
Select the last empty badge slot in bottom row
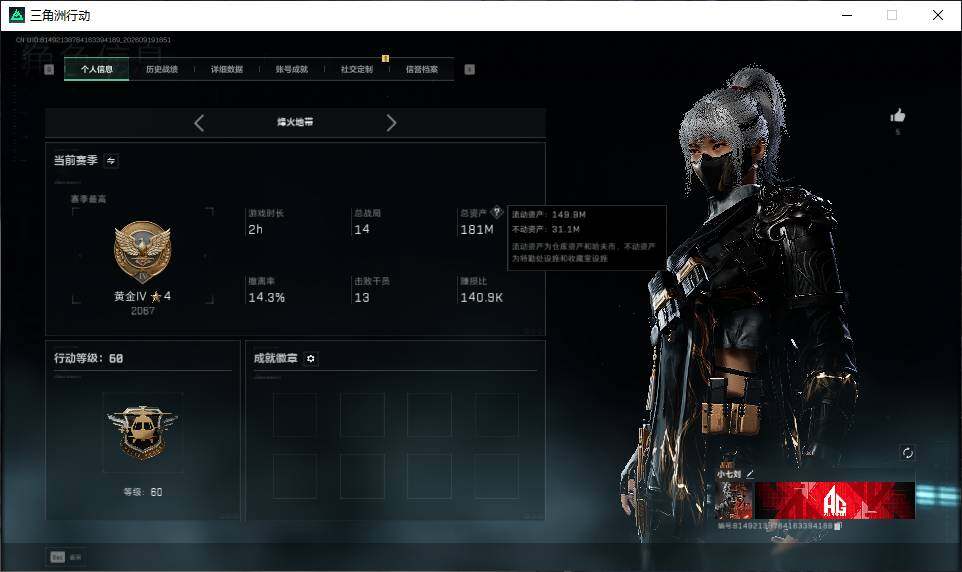tap(496, 476)
